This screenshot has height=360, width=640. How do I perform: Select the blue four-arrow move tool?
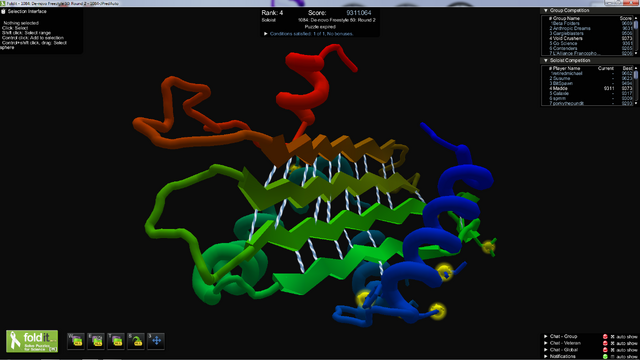pos(156,341)
